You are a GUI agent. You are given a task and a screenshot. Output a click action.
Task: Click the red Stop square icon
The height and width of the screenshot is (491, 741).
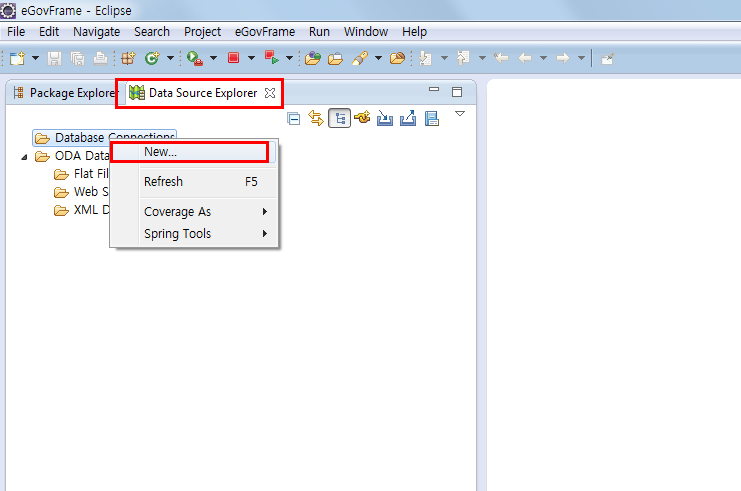[x=233, y=58]
